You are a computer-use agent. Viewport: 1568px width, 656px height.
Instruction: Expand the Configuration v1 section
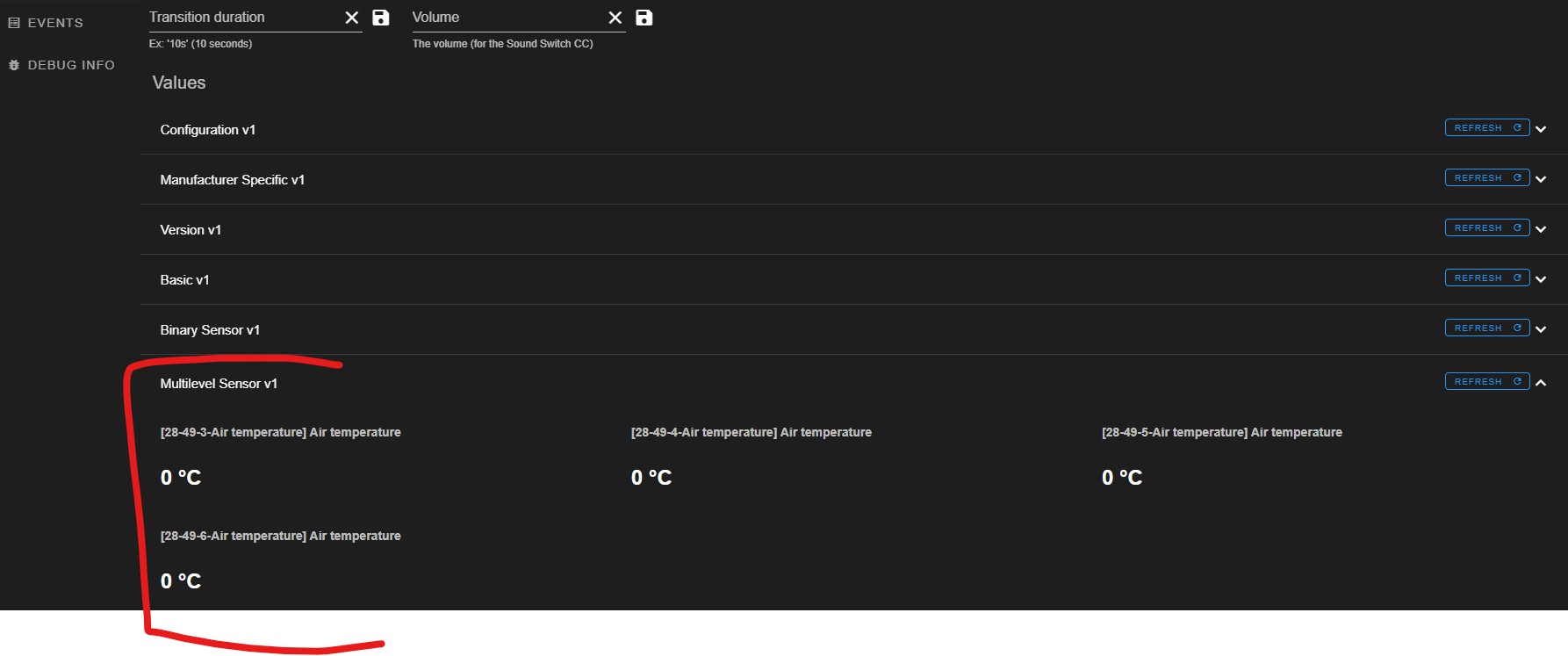pos(1541,129)
